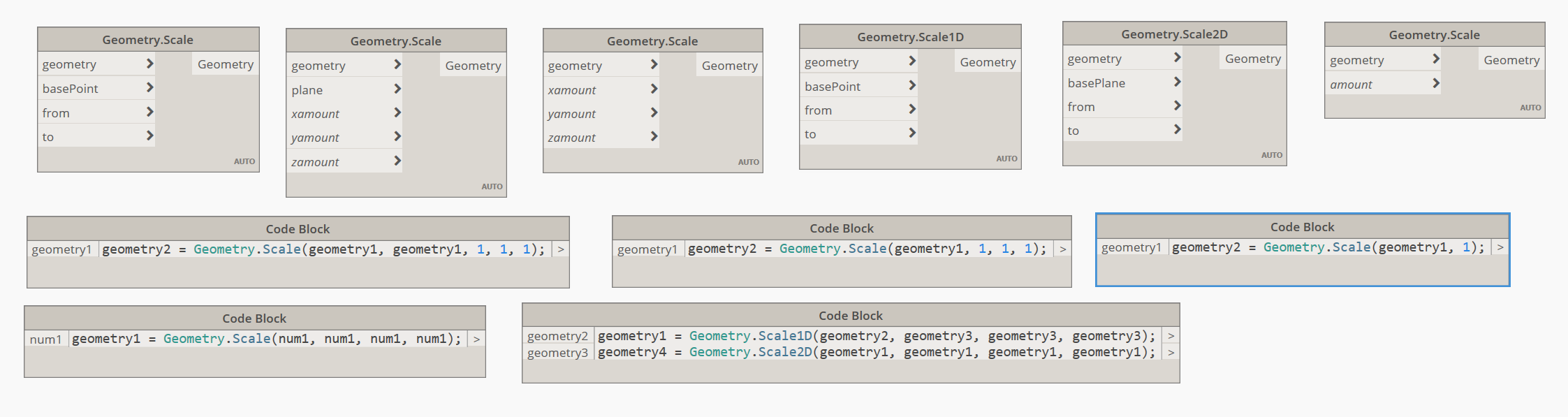Click the geometry port on Geometry.Scale2D
1568x417 pixels.
click(1094, 59)
